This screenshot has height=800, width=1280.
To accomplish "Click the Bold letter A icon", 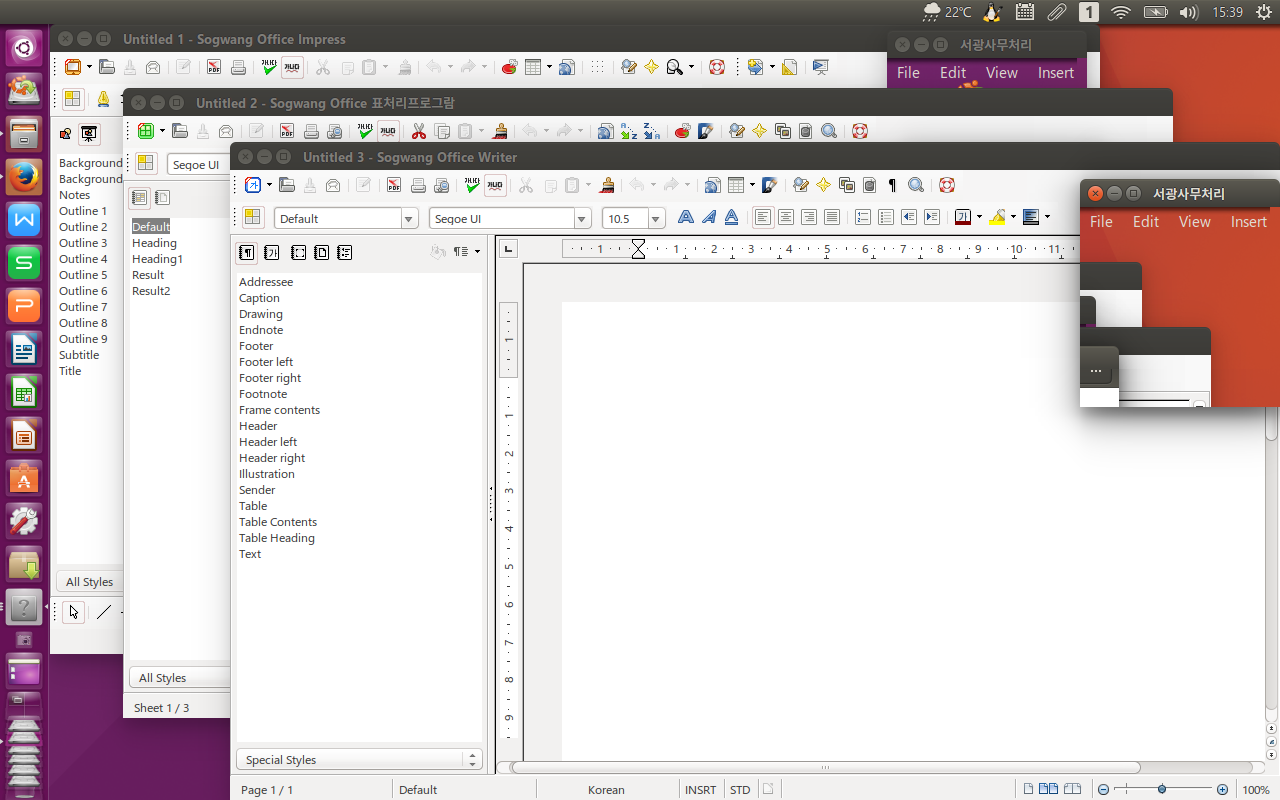I will pyautogui.click(x=686, y=217).
